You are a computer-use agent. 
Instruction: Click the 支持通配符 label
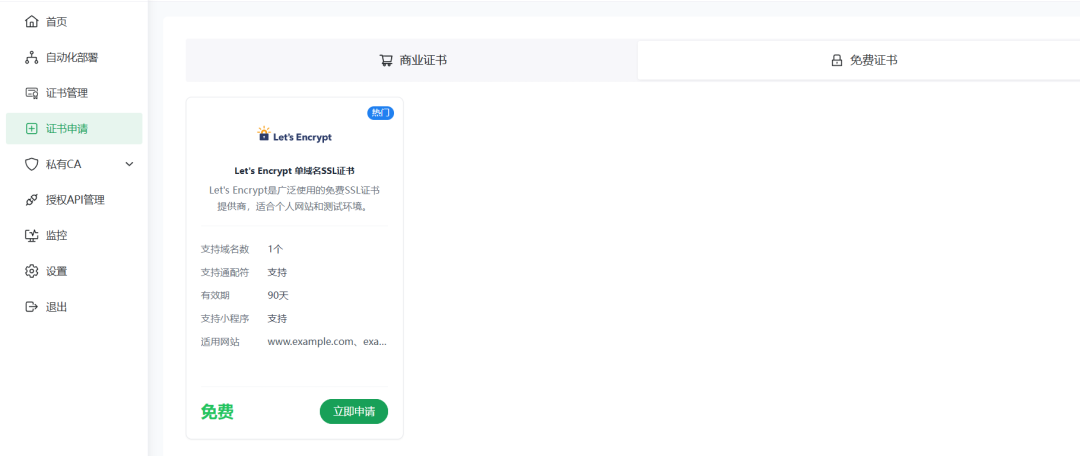(x=225, y=272)
